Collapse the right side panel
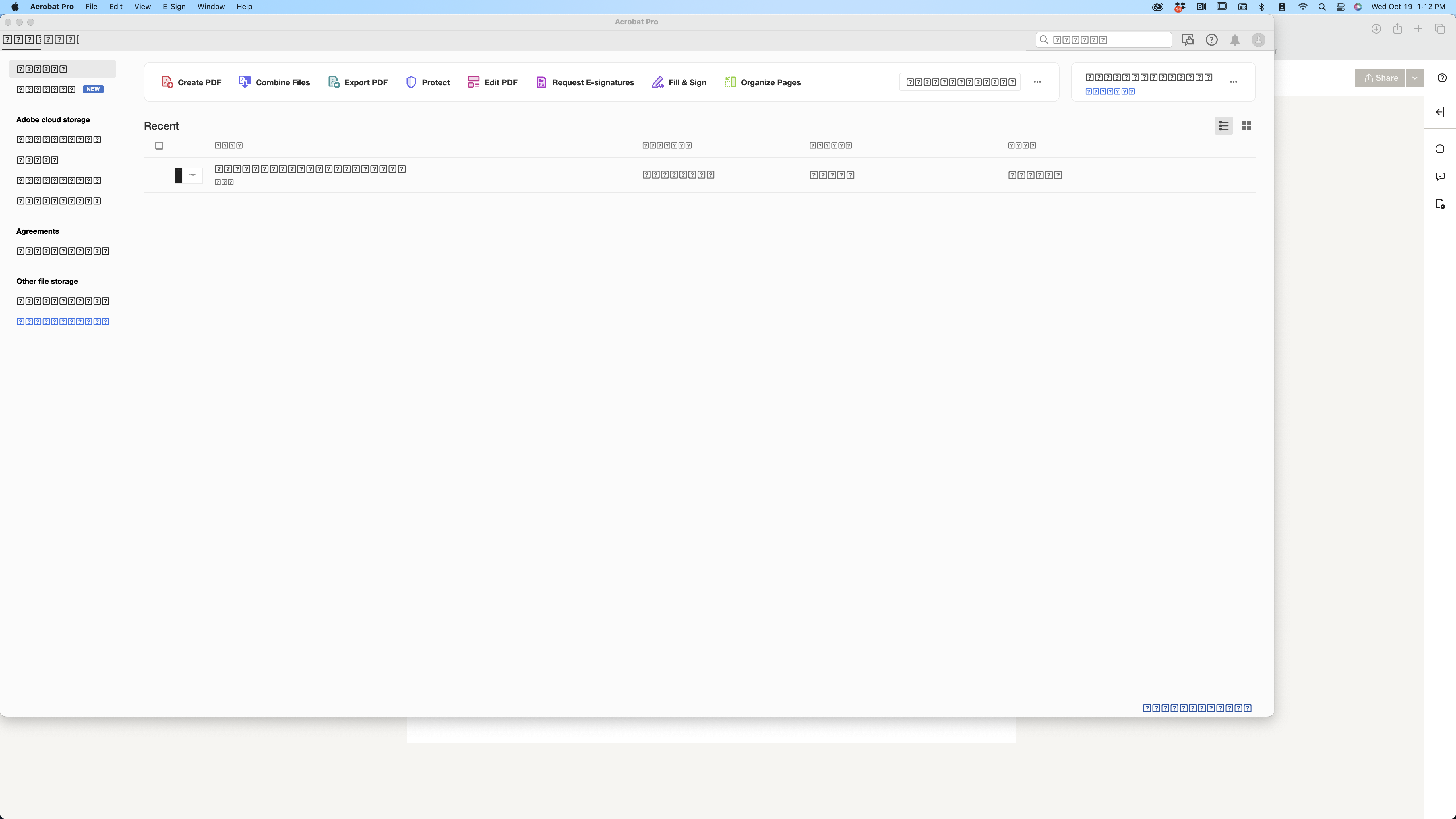Viewport: 1456px width, 819px height. pyautogui.click(x=1440, y=112)
